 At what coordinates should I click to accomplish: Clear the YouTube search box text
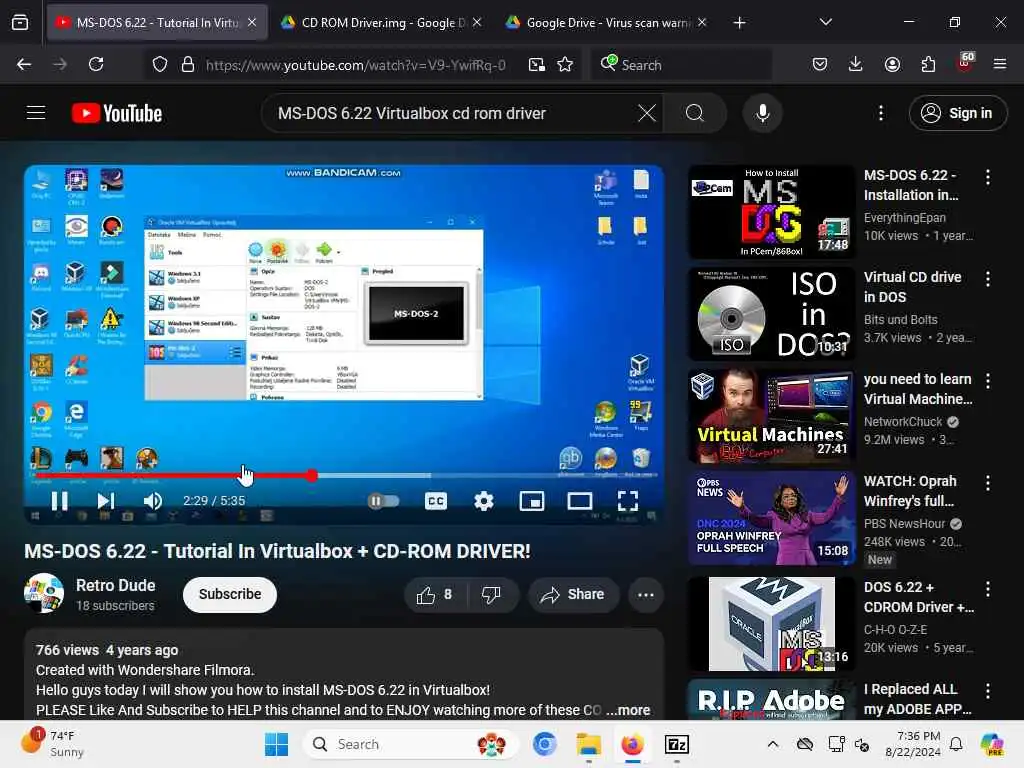pyautogui.click(x=647, y=113)
